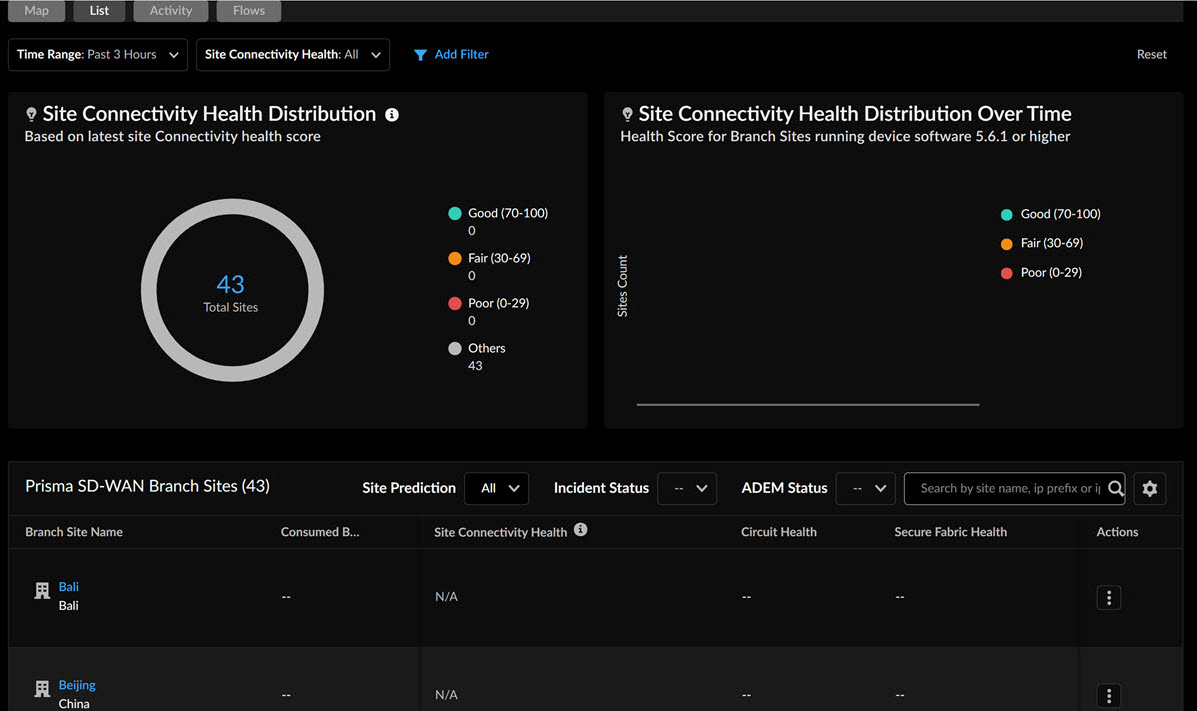Open actions menu for Beijing site
Viewport: 1197px width, 711px height.
[x=1108, y=695]
